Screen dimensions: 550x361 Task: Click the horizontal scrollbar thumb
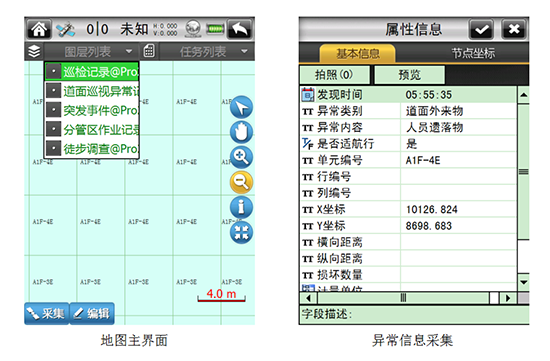click(x=403, y=298)
